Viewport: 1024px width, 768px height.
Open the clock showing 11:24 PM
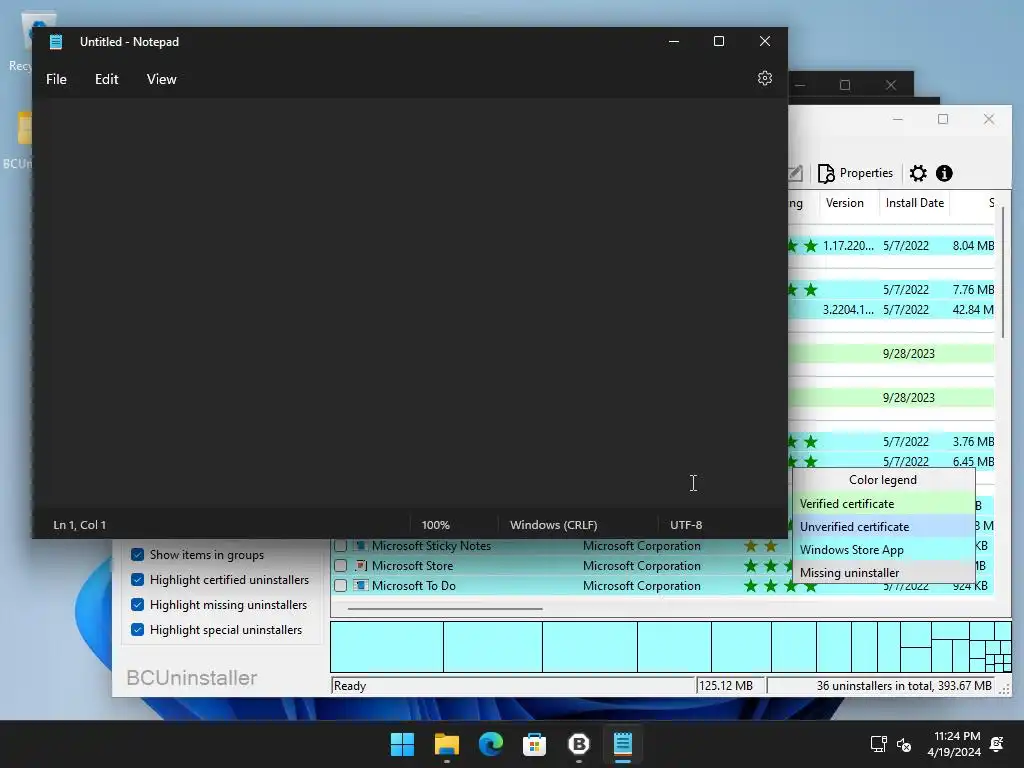coord(953,744)
